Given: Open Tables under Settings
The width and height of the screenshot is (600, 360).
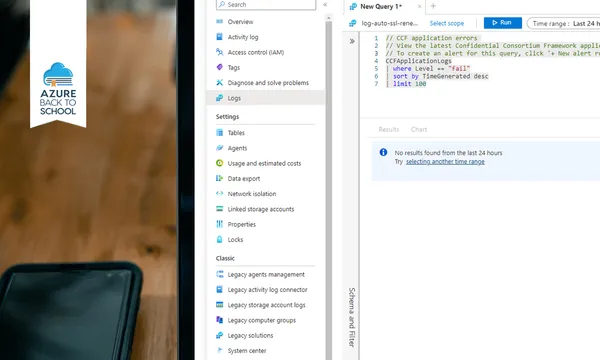Looking at the screenshot, I should click(x=236, y=133).
